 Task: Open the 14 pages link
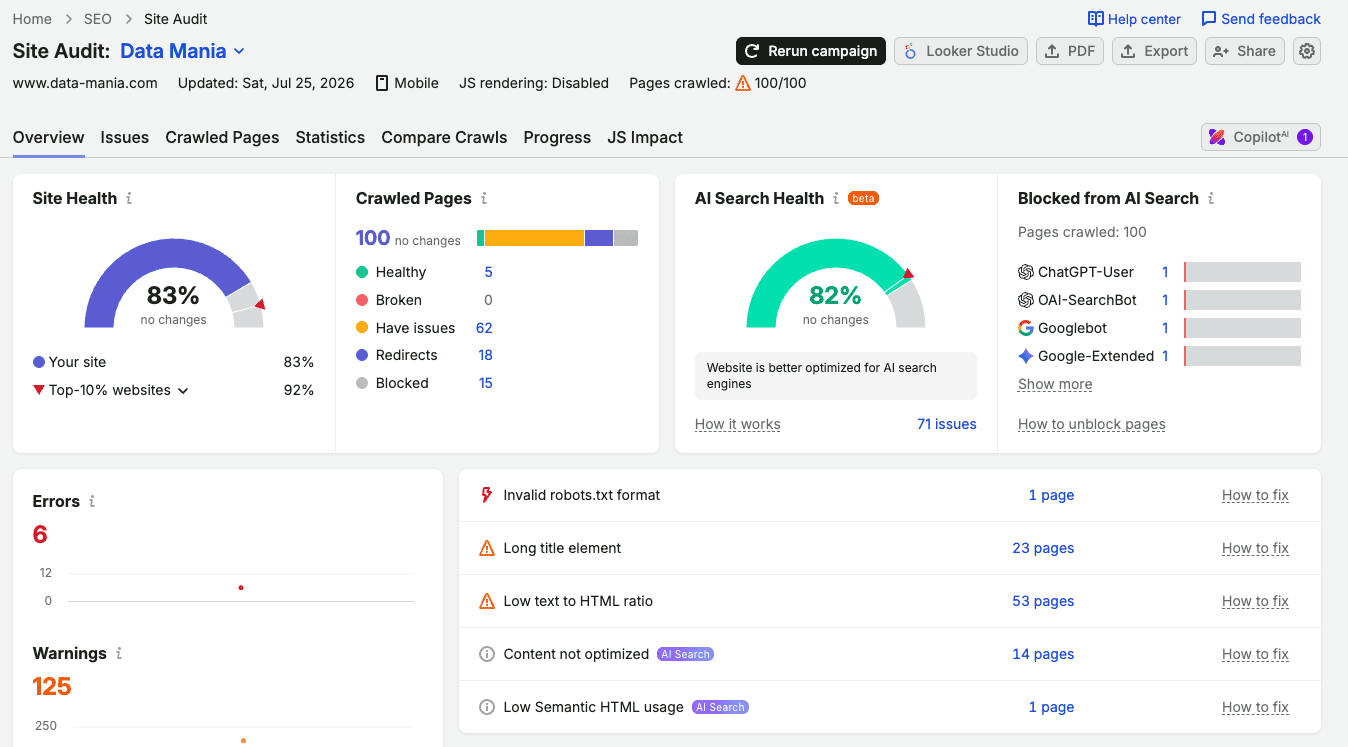(1043, 654)
